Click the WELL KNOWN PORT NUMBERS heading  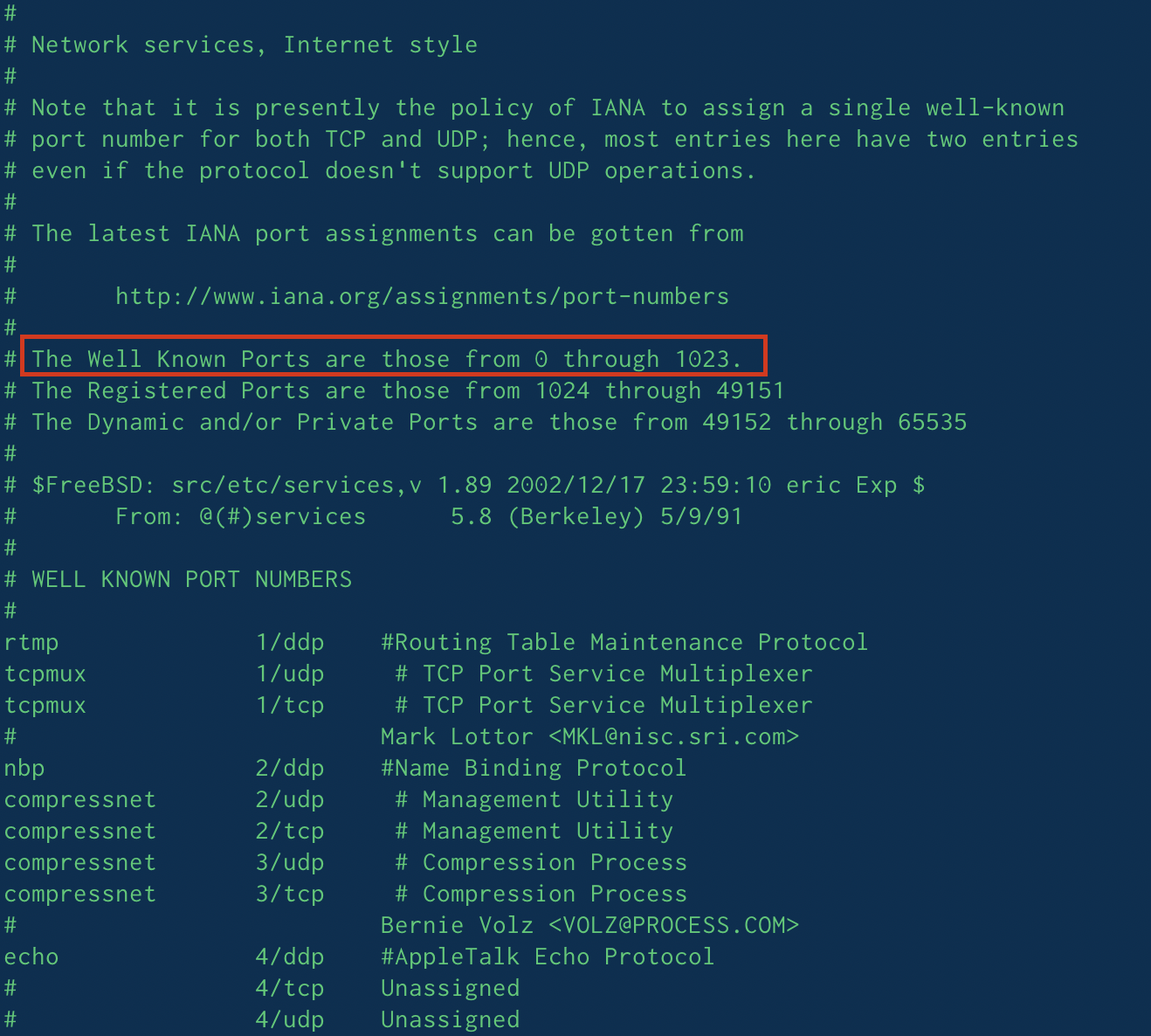click(191, 579)
